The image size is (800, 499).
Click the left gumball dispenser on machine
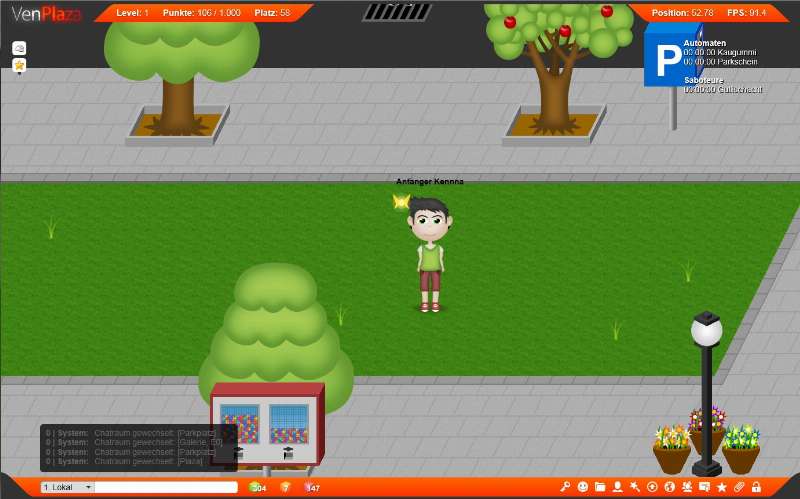(x=240, y=423)
